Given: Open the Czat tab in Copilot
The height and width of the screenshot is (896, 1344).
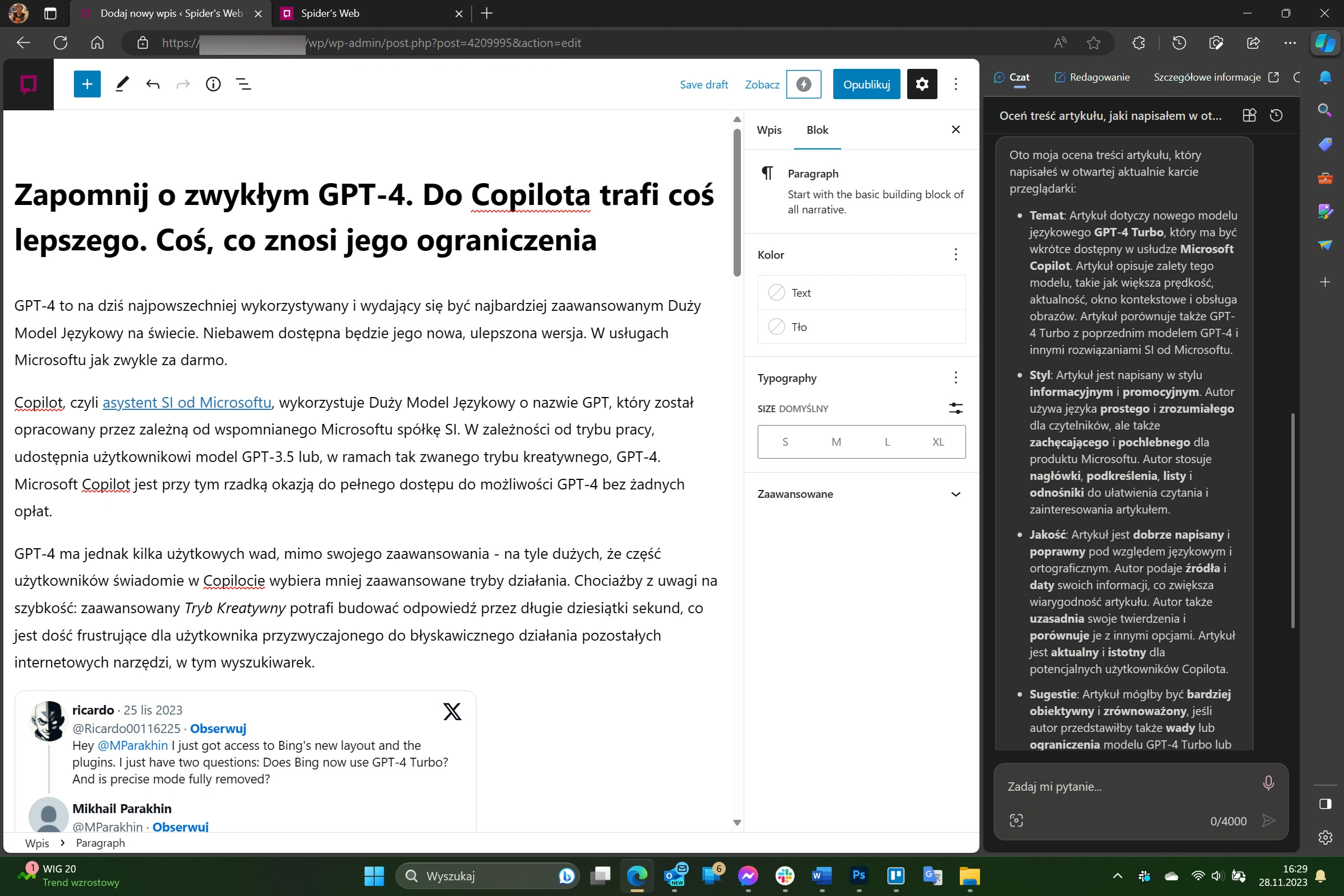Looking at the screenshot, I should tap(1011, 77).
